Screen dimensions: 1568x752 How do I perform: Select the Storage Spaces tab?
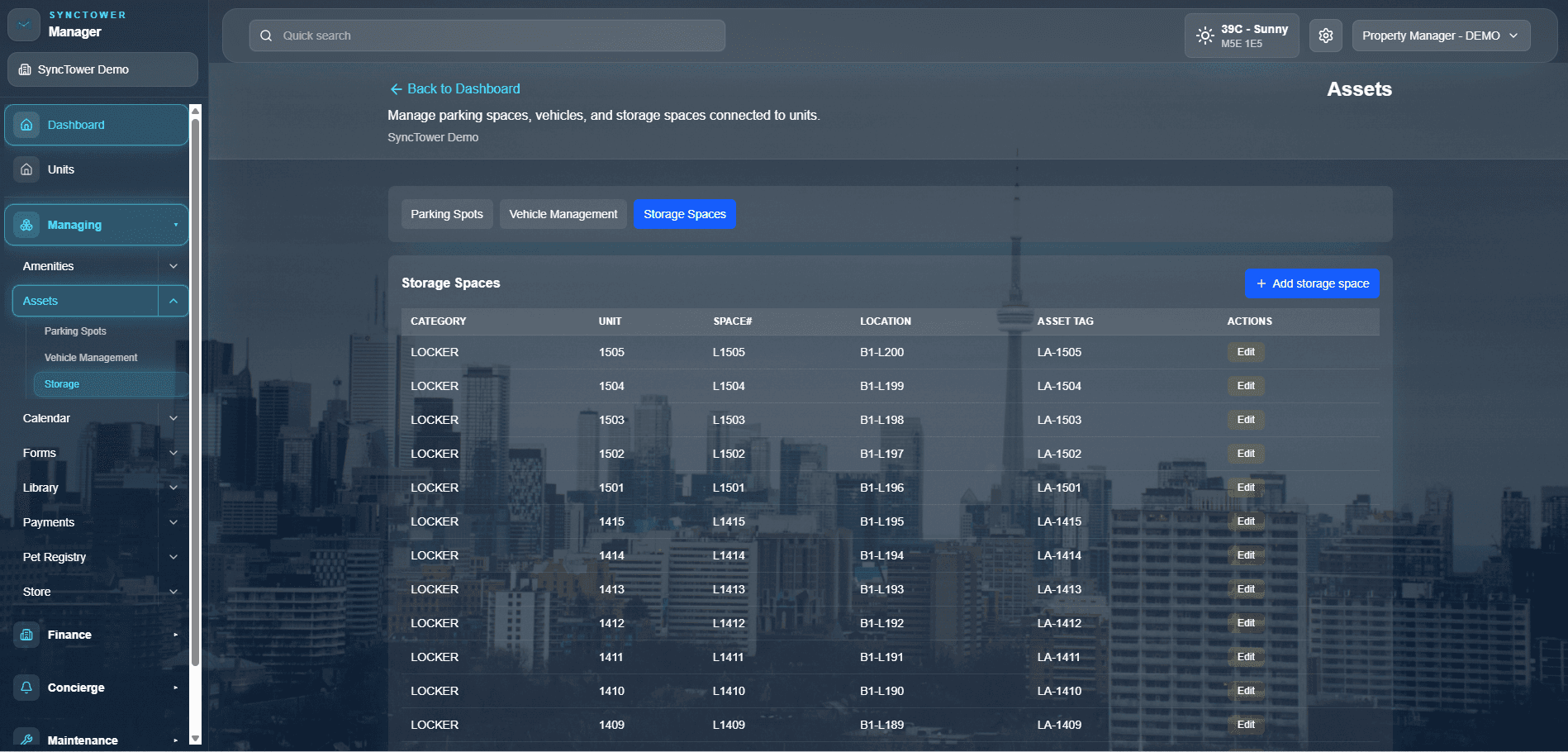point(685,214)
